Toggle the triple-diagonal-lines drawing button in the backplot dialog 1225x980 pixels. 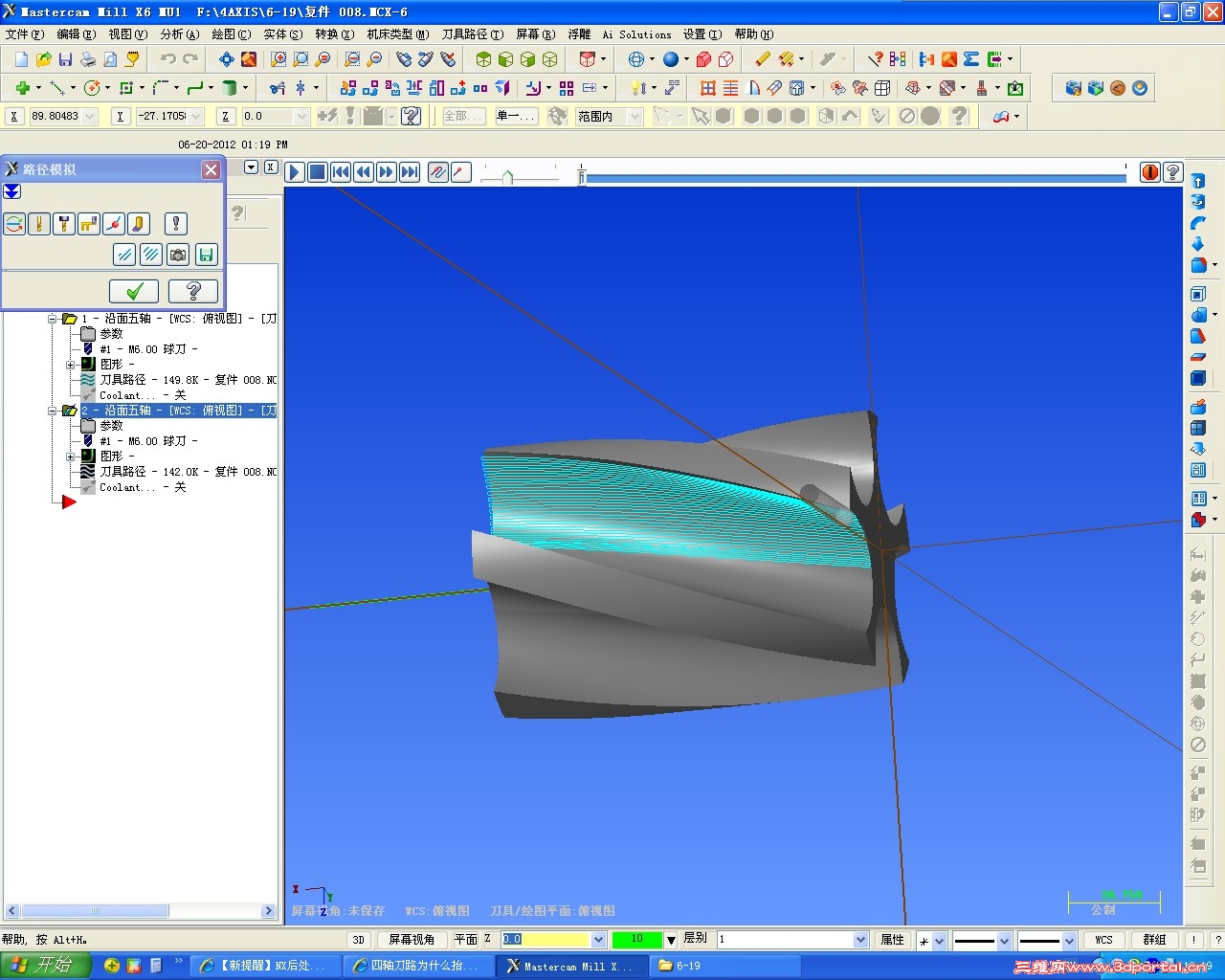point(151,255)
